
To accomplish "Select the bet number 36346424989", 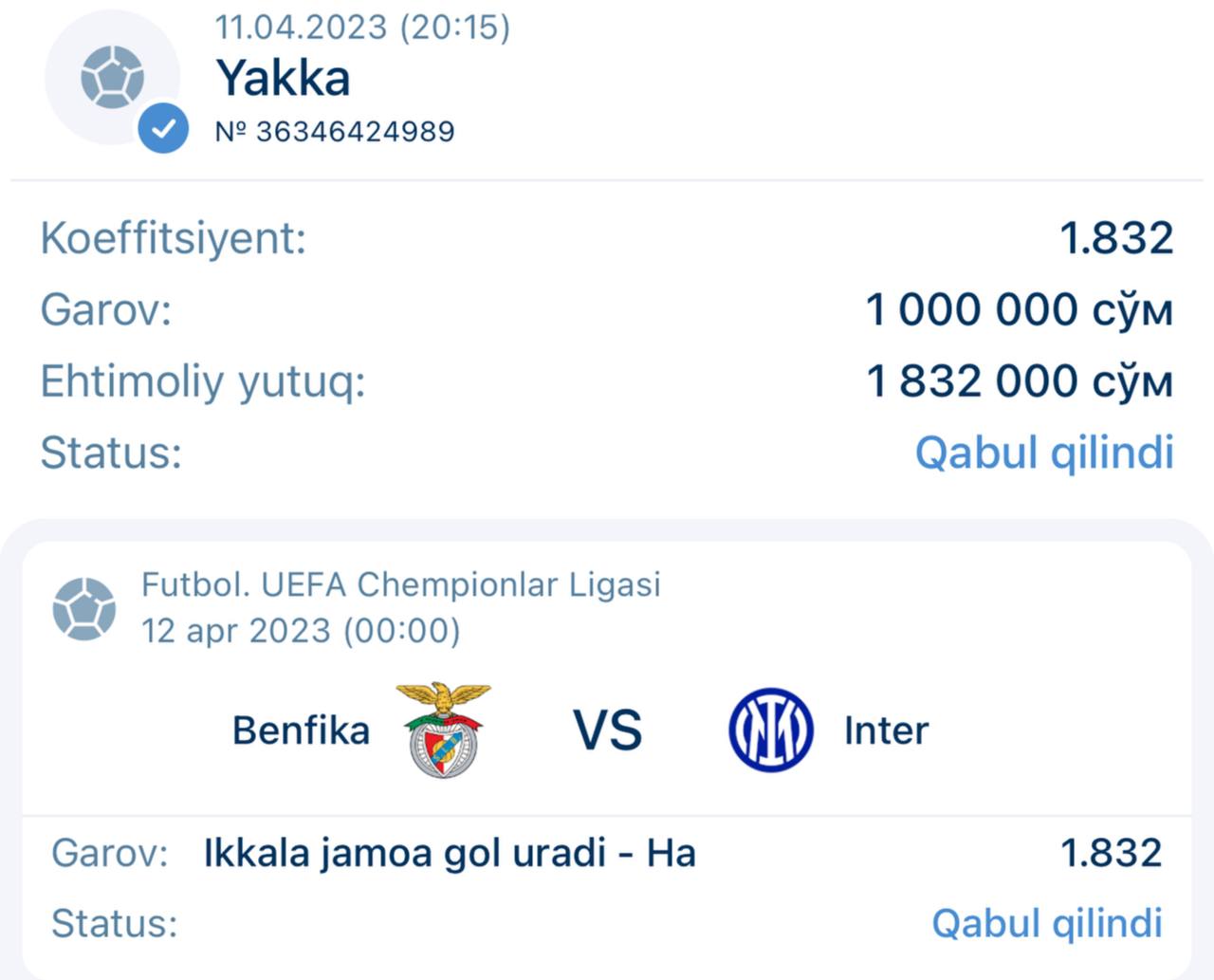I will [x=335, y=131].
